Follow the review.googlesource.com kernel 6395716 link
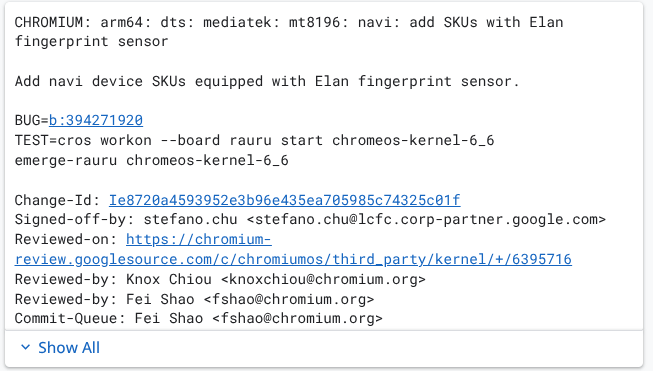This screenshot has width=653, height=371. tap(293, 259)
